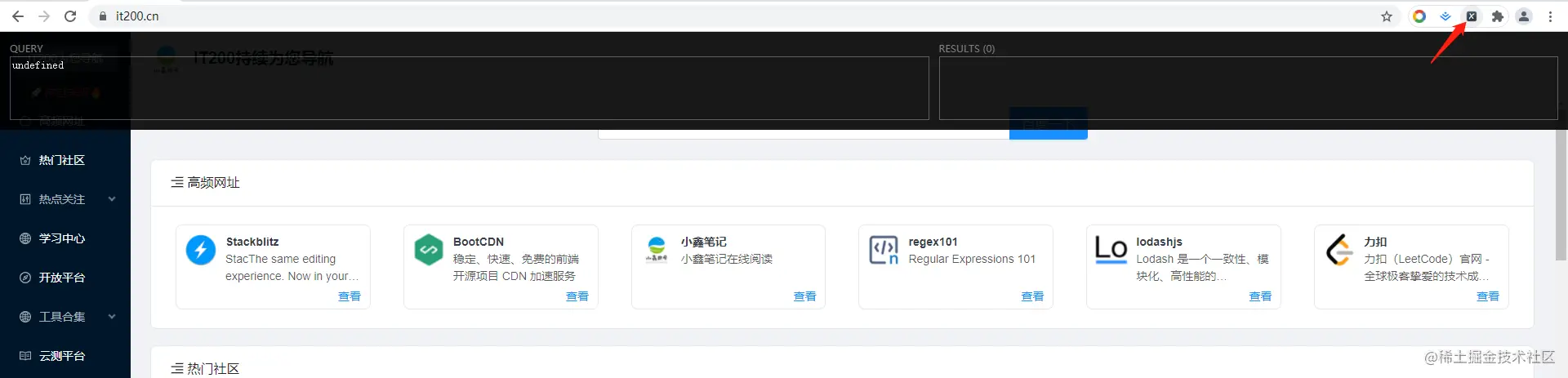Click 查看 on the 小鑫笔记 card
This screenshot has width=1568, height=378.
[804, 296]
